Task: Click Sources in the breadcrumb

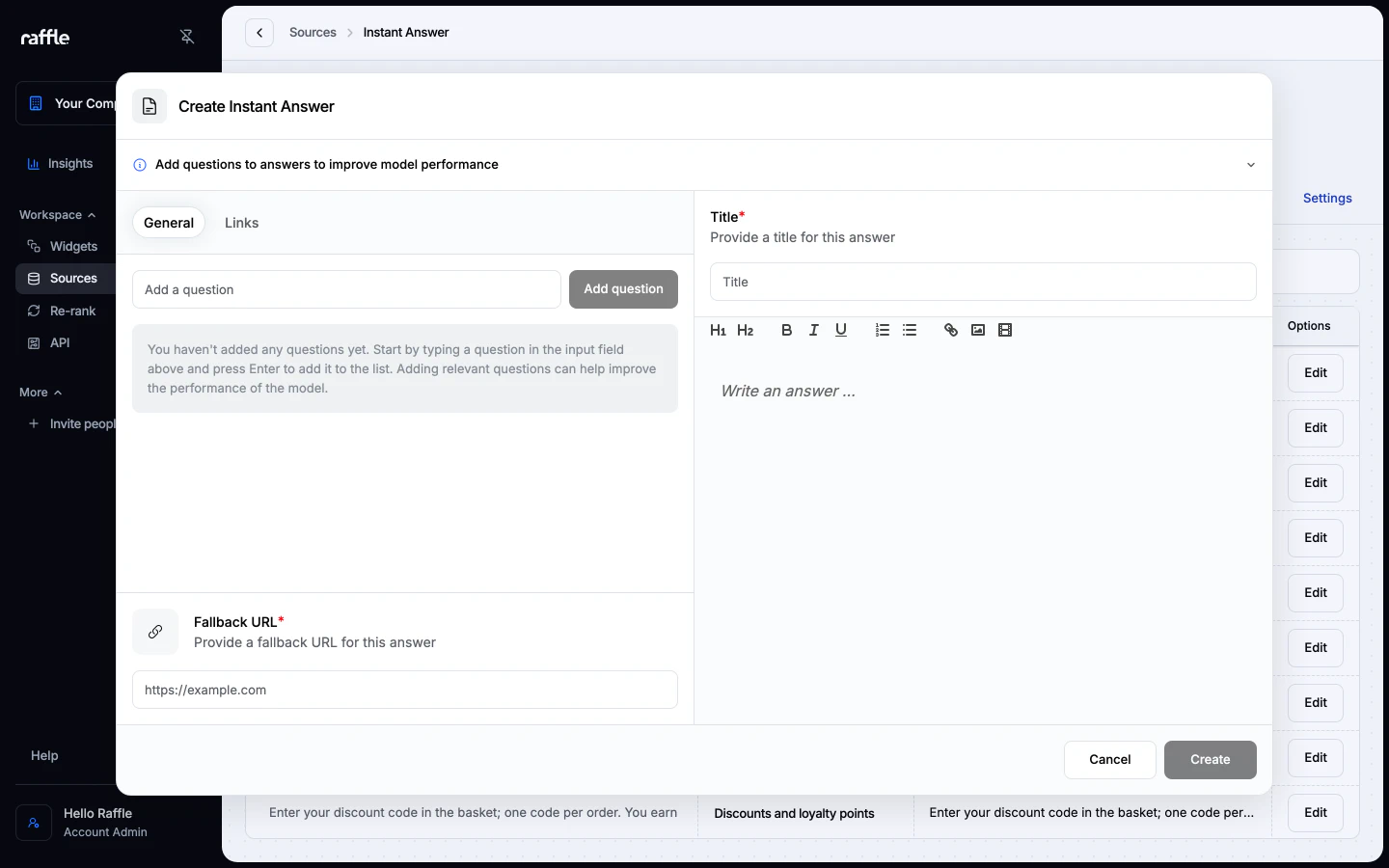Action: coord(313,33)
